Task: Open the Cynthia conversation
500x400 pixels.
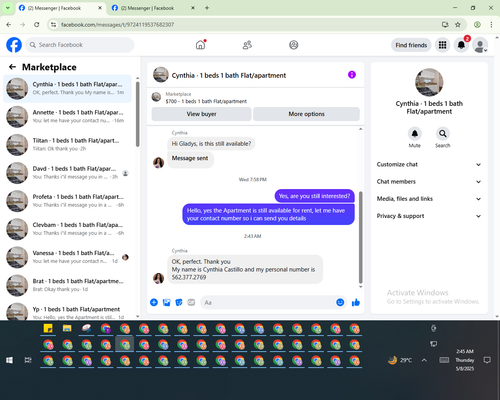Action: coord(67,89)
